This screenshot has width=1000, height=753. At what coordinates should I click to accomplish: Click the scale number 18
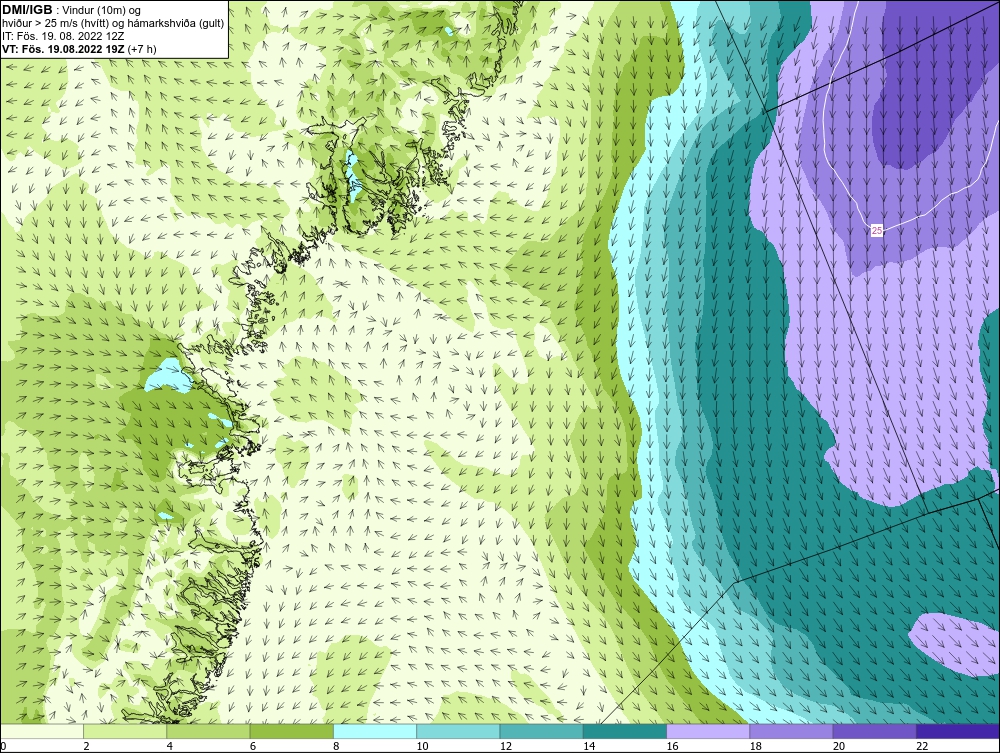[x=756, y=747]
